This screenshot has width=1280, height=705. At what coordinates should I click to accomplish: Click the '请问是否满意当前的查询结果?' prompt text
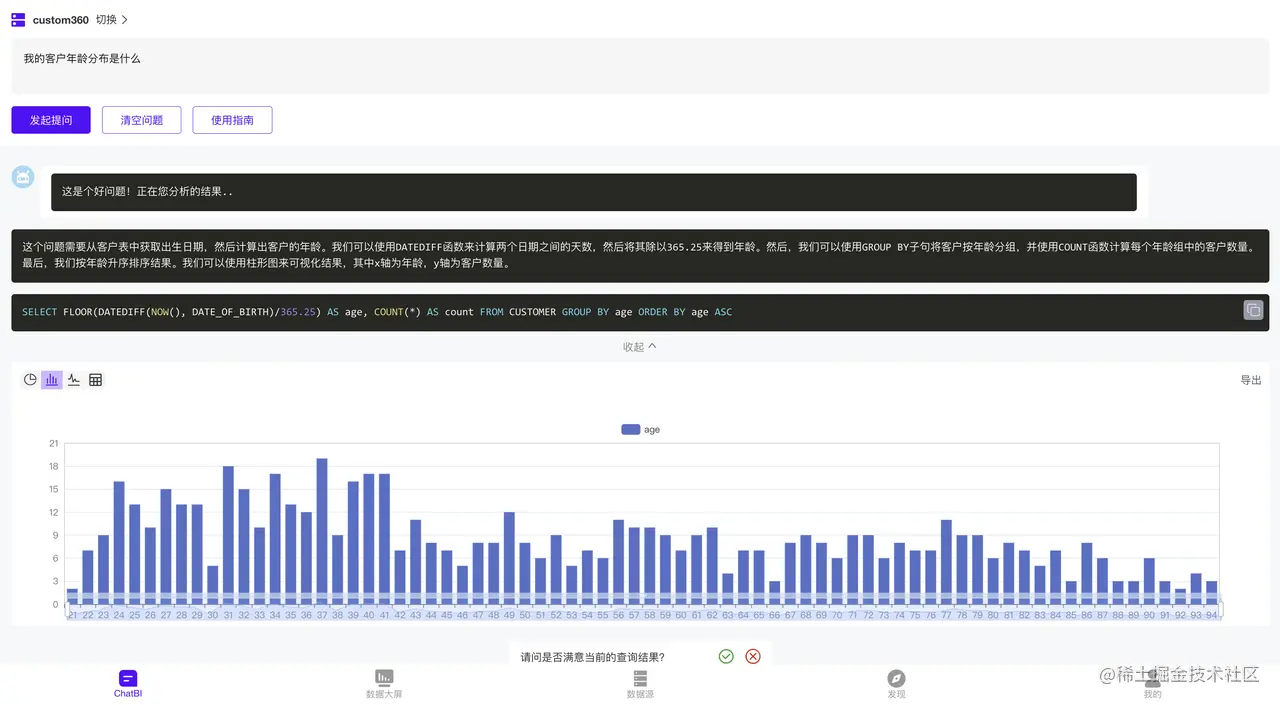click(593, 657)
